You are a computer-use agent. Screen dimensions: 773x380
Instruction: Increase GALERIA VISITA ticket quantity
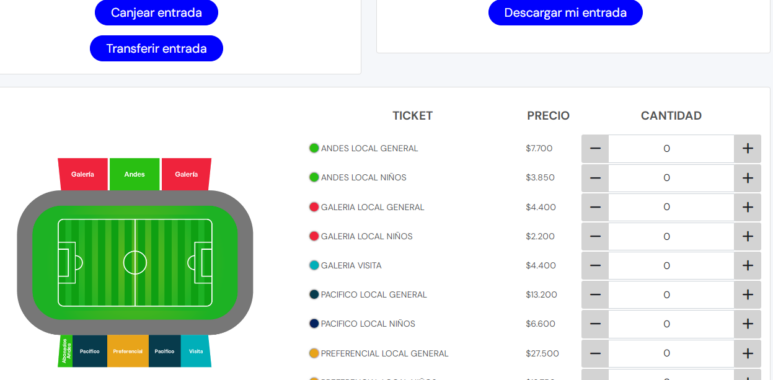click(747, 266)
